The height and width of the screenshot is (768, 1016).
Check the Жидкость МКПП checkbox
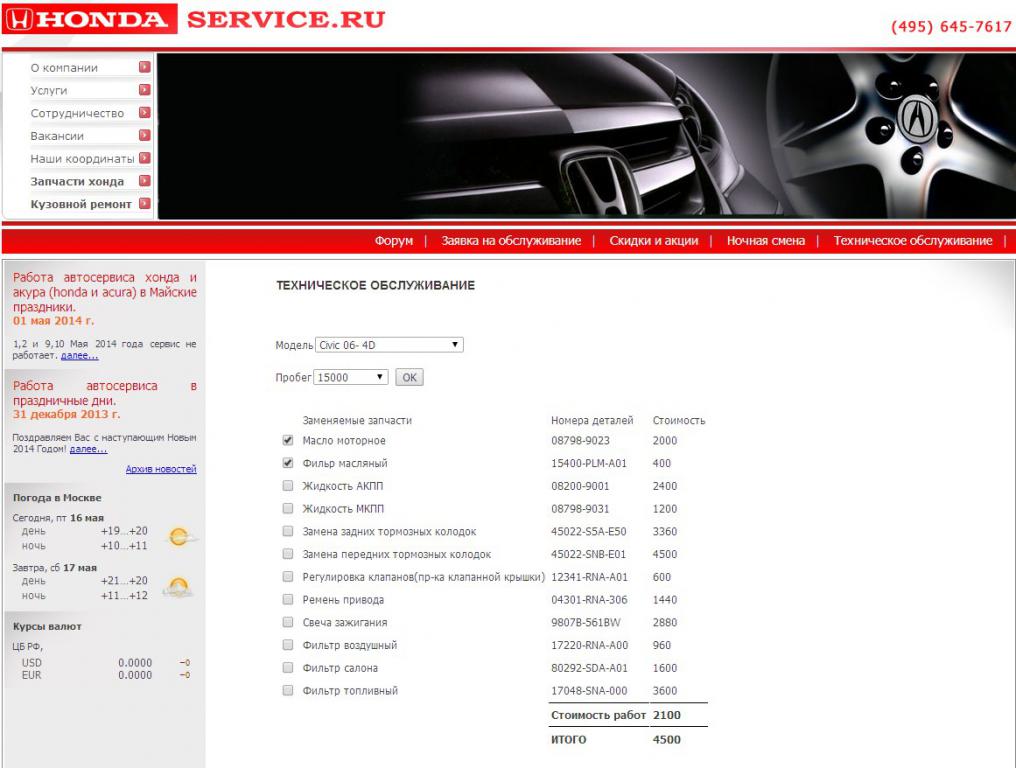coord(288,508)
